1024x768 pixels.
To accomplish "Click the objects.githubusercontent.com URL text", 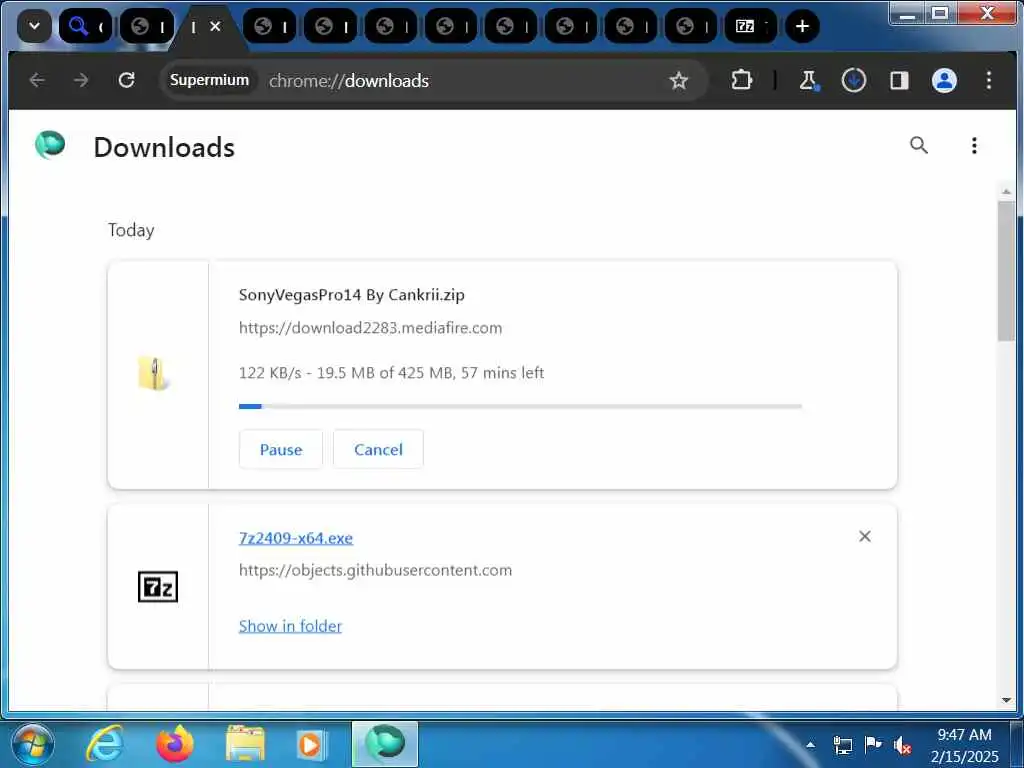I will 376,570.
